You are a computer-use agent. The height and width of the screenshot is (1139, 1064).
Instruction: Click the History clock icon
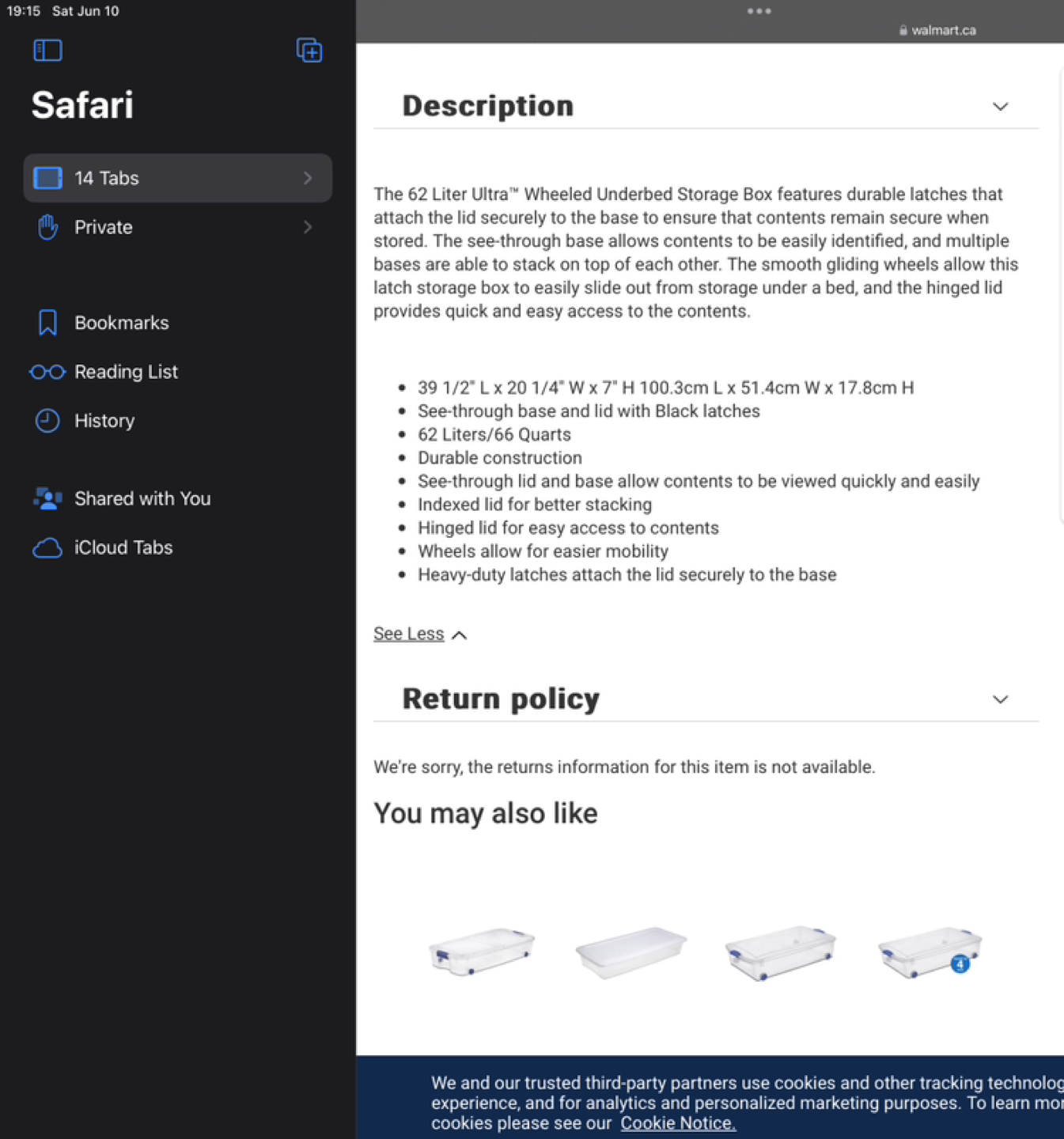pos(47,421)
